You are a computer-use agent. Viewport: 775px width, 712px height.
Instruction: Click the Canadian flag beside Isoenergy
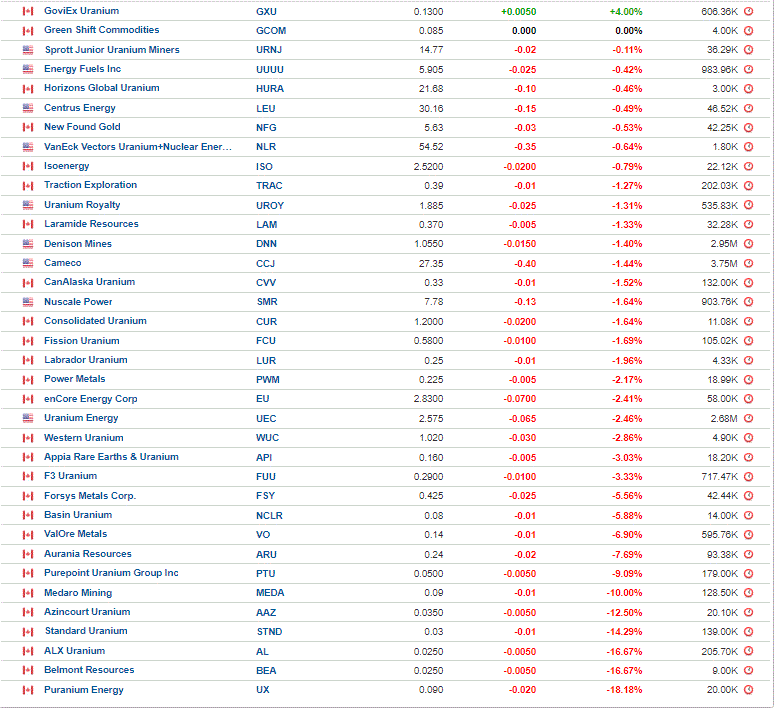[28, 167]
